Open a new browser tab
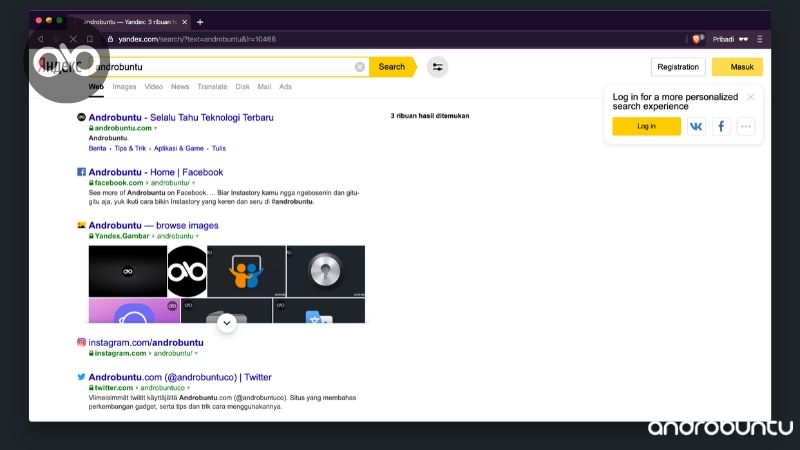 pyautogui.click(x=200, y=22)
